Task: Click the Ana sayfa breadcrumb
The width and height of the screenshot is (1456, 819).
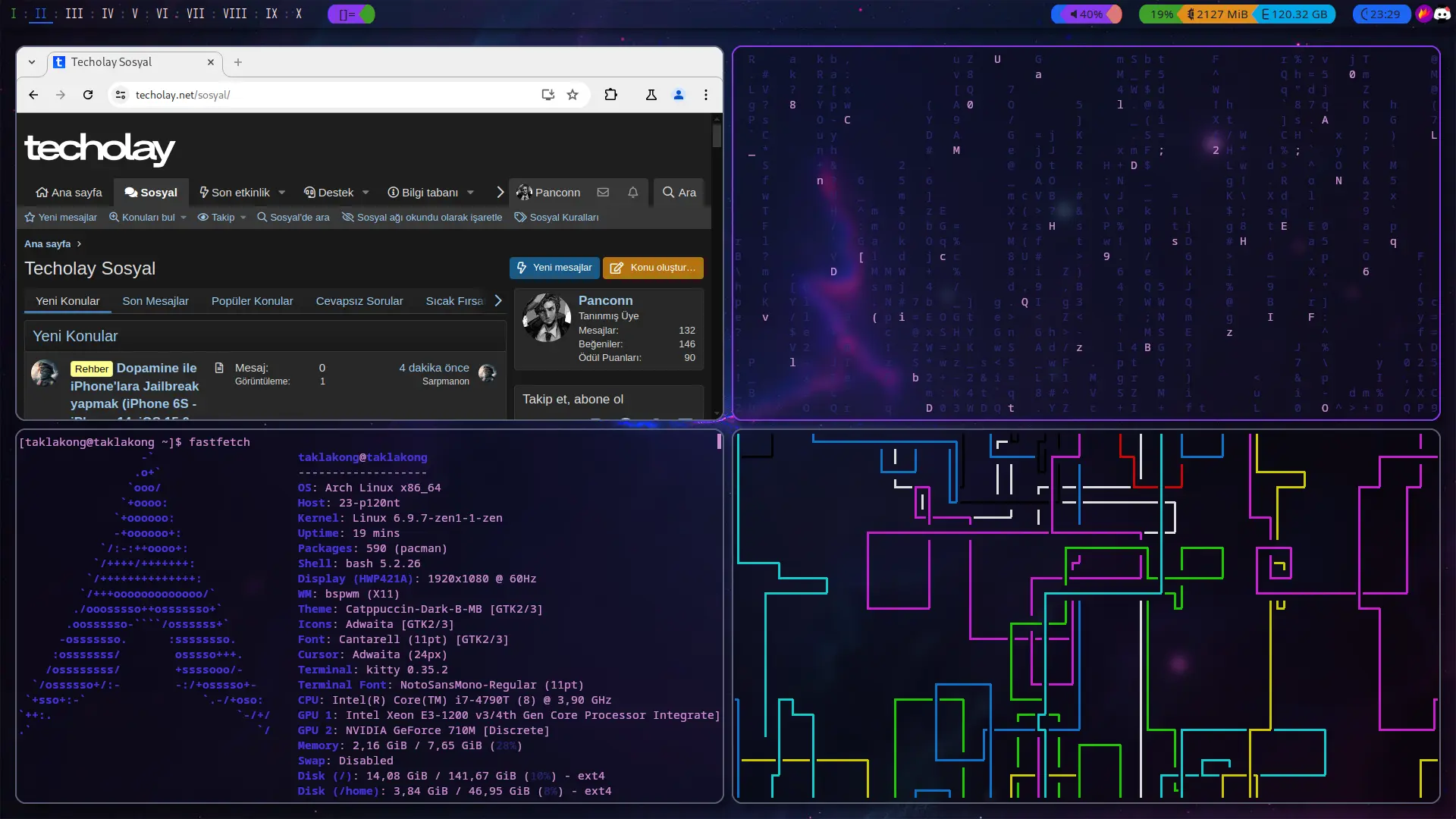Action: coord(47,244)
